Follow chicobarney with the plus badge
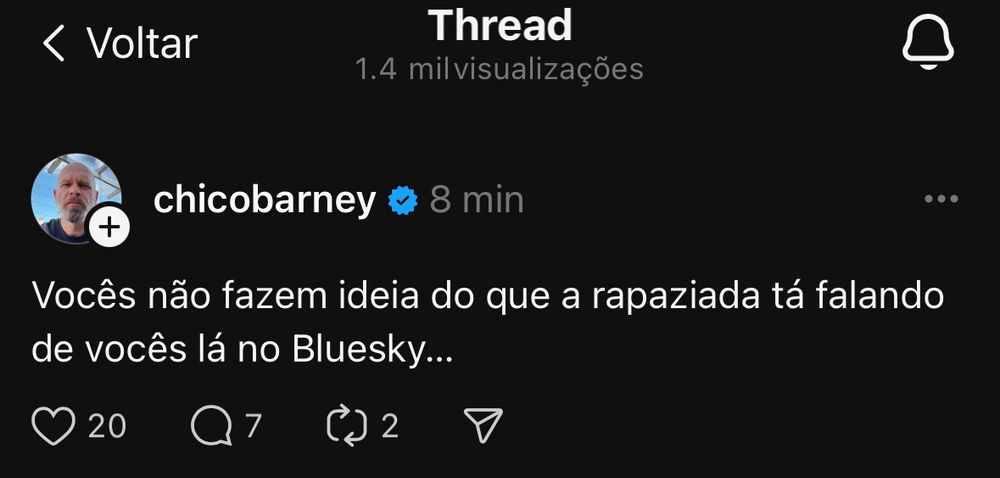This screenshot has width=1000, height=478. (109, 226)
